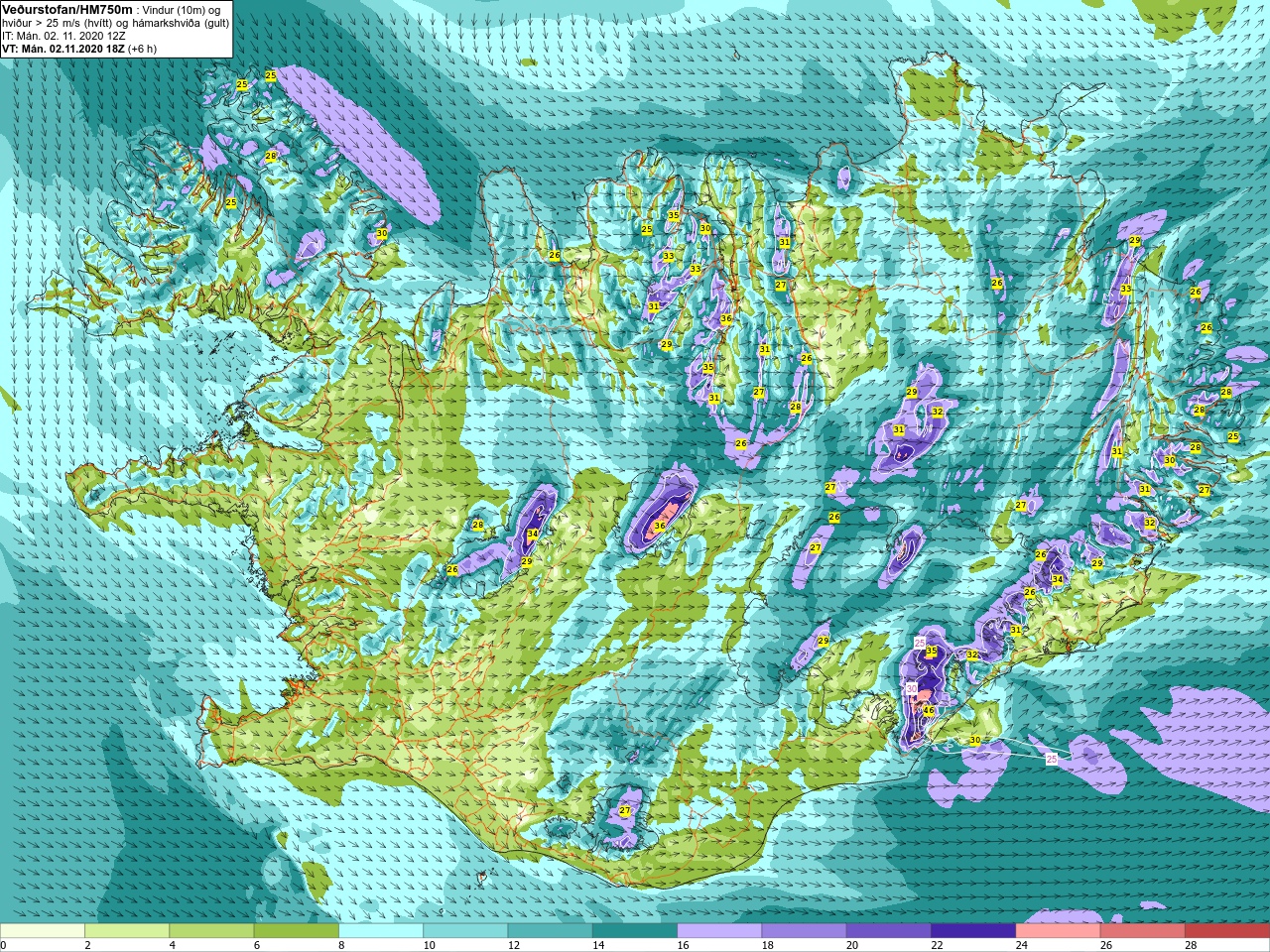Image resolution: width=1270 pixels, height=952 pixels.
Task: Click the 0–2 m/s pale yellow legend swatch
Action: click(x=43, y=931)
